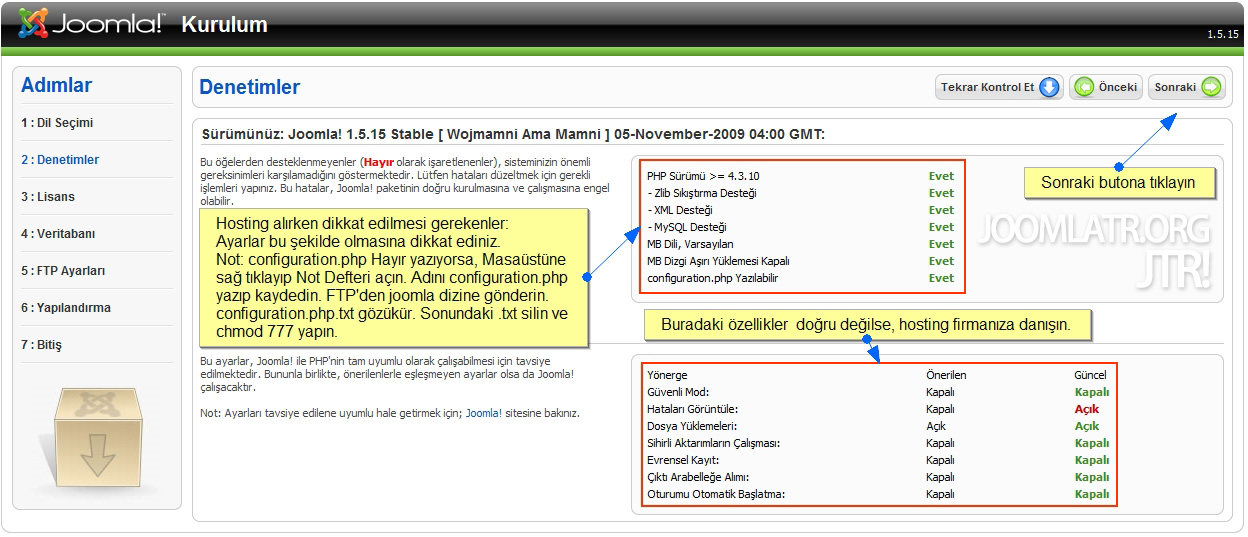Image resolution: width=1248 pixels, height=537 pixels.
Task: Click the XML Desteği row
Action: (800, 210)
